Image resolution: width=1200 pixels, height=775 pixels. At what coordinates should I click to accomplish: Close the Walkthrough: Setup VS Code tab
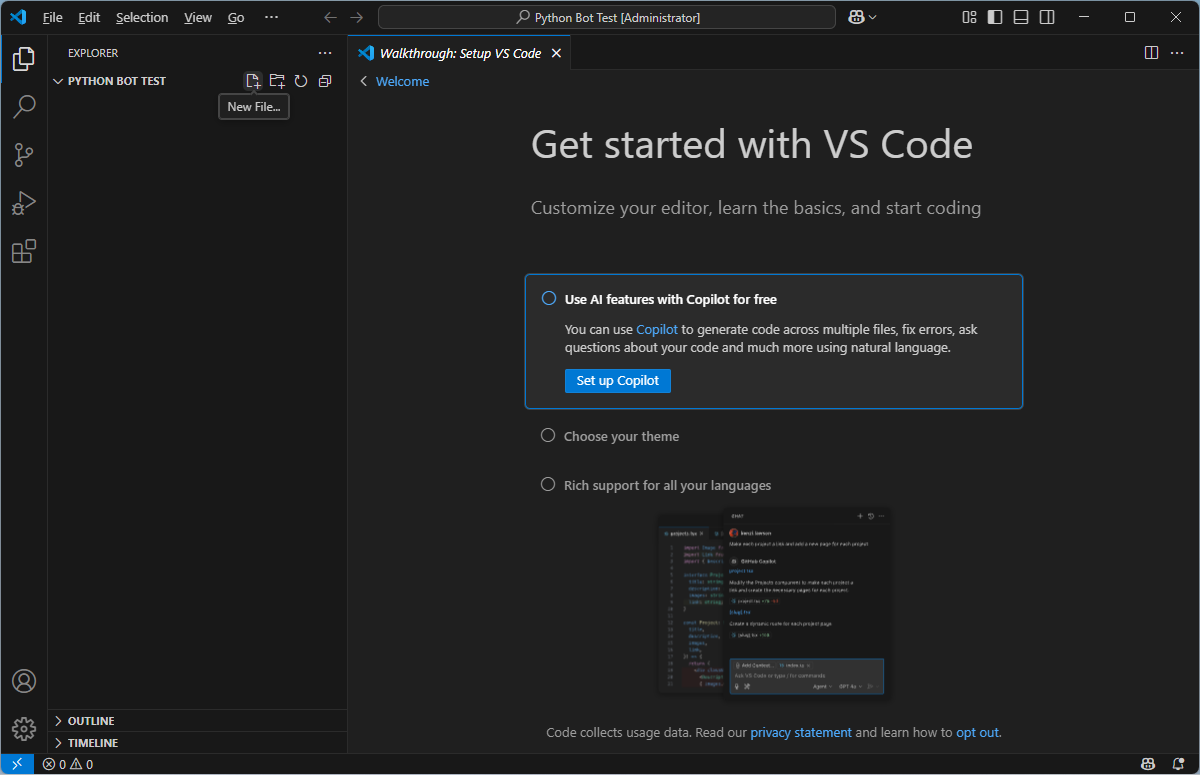coord(557,53)
